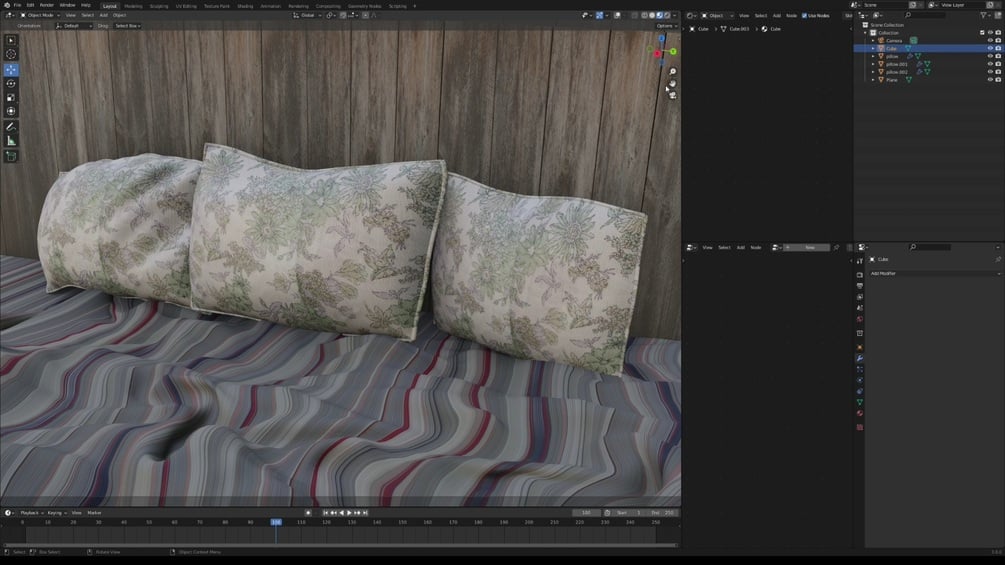Open the outliner filter dropdown
The image size is (1005, 565).
(x=985, y=15)
